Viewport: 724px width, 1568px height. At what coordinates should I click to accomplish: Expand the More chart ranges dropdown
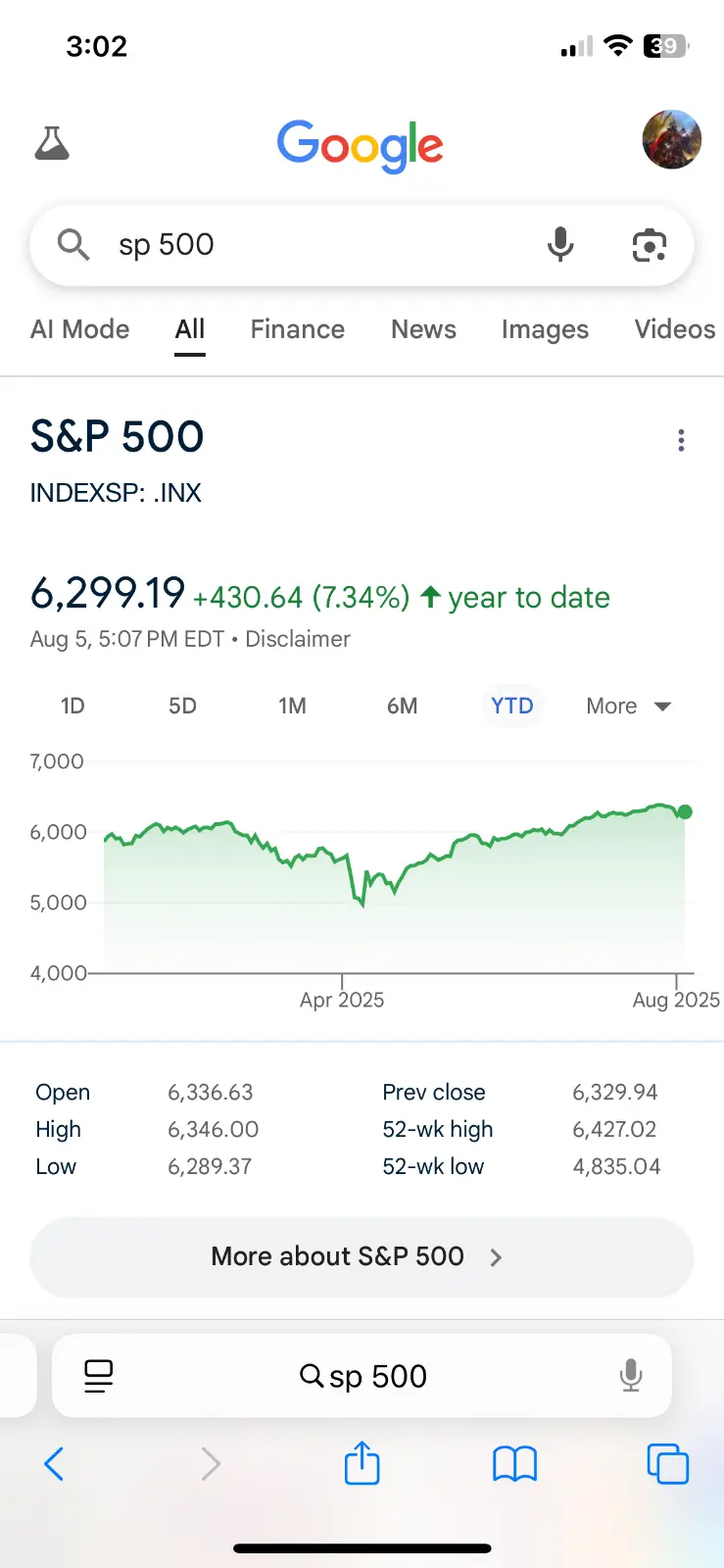click(628, 707)
